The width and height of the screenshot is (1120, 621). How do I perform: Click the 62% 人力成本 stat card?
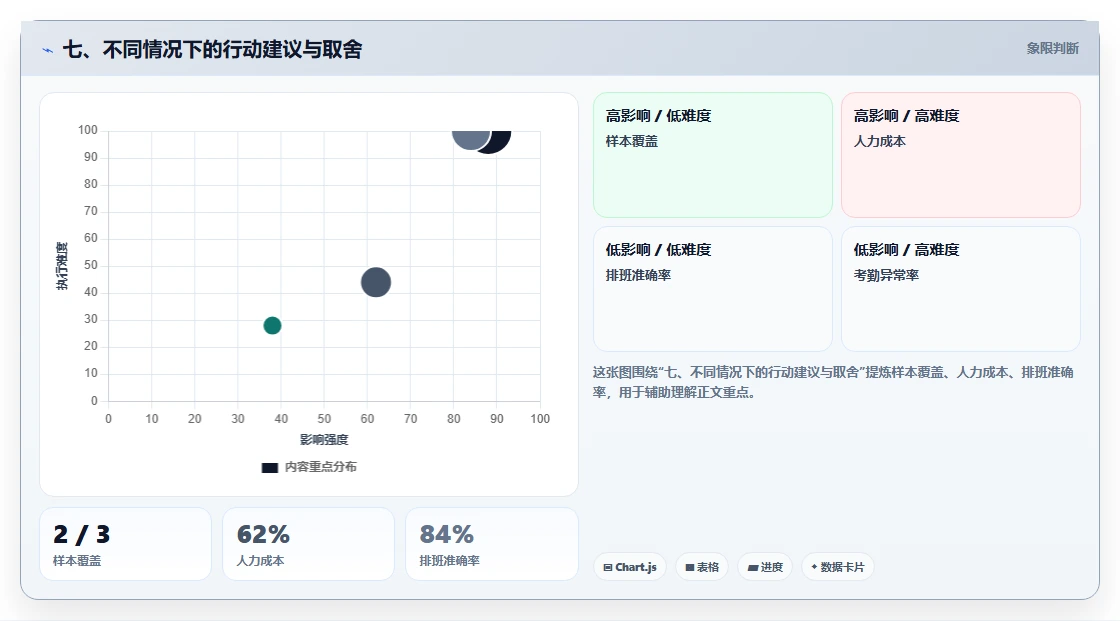point(309,545)
